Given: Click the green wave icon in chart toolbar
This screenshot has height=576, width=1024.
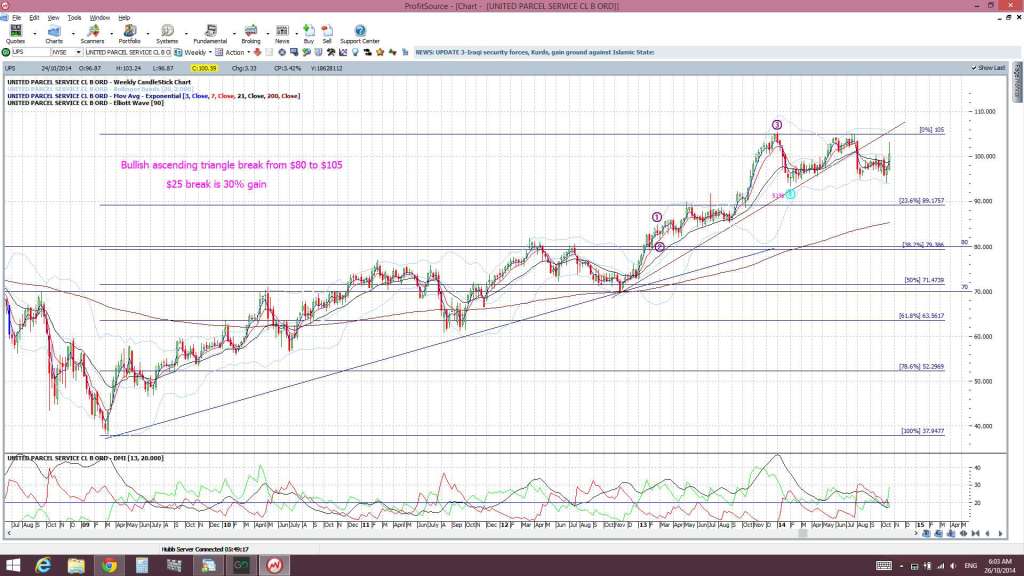Looking at the screenshot, I should click(x=392, y=52).
